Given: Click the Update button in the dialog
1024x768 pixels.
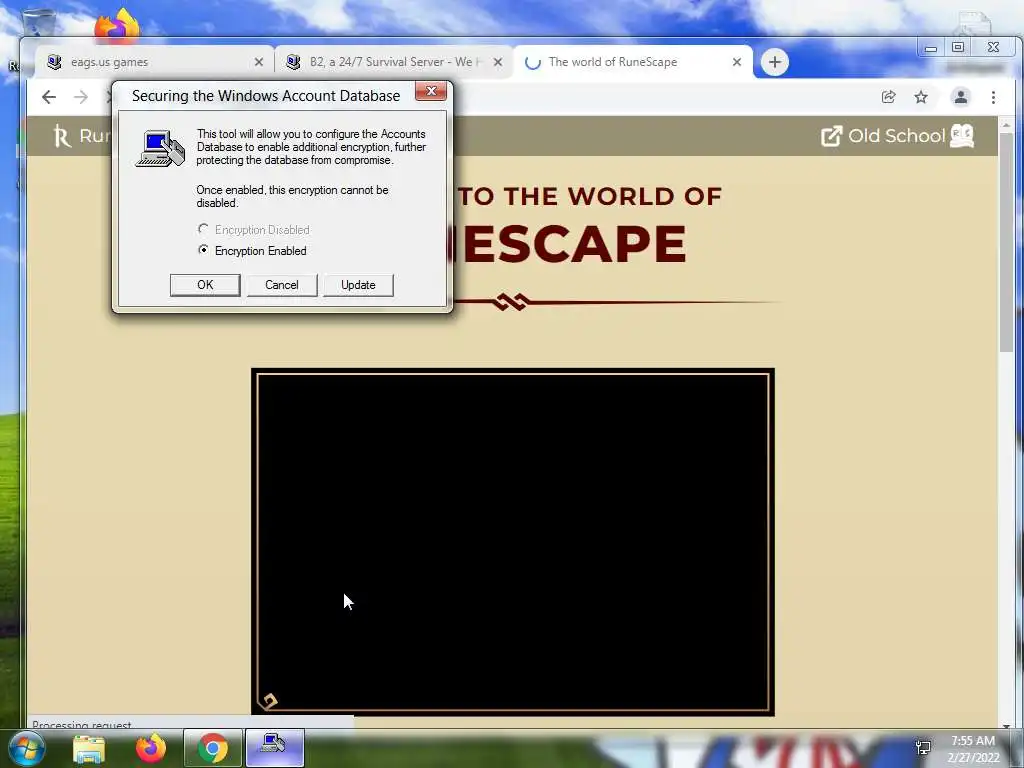Looking at the screenshot, I should point(358,285).
